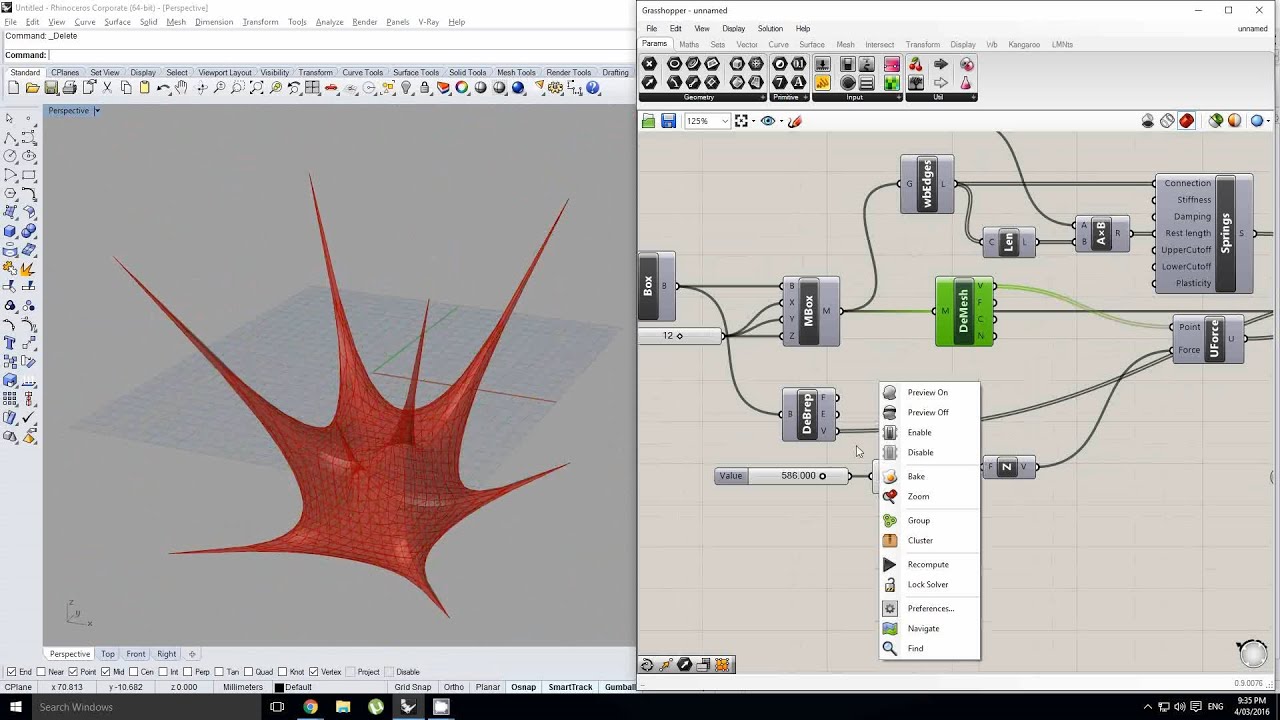
Task: Cut selection with the scissors icon
Action: click(x=107, y=88)
